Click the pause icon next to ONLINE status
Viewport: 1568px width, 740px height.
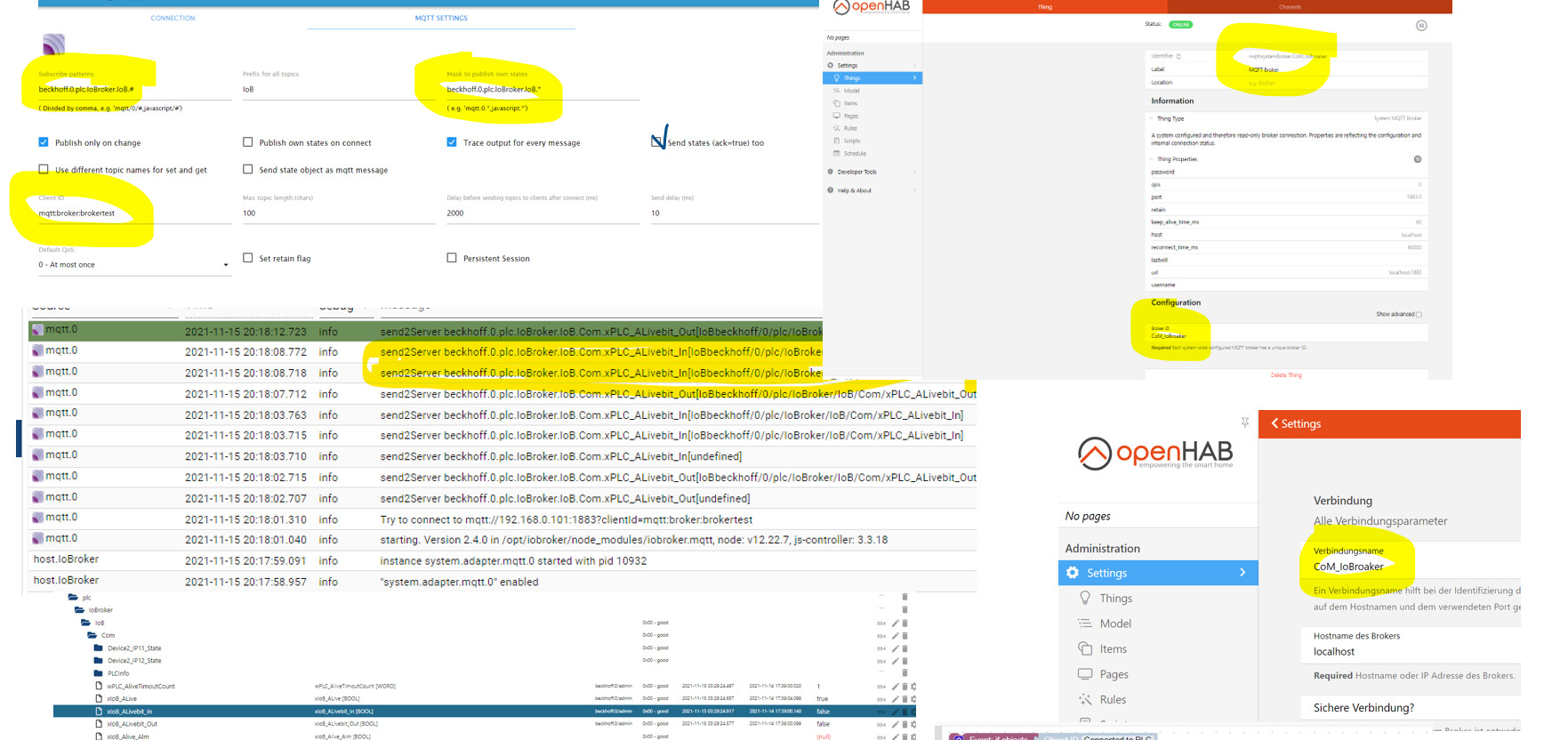1421,25
